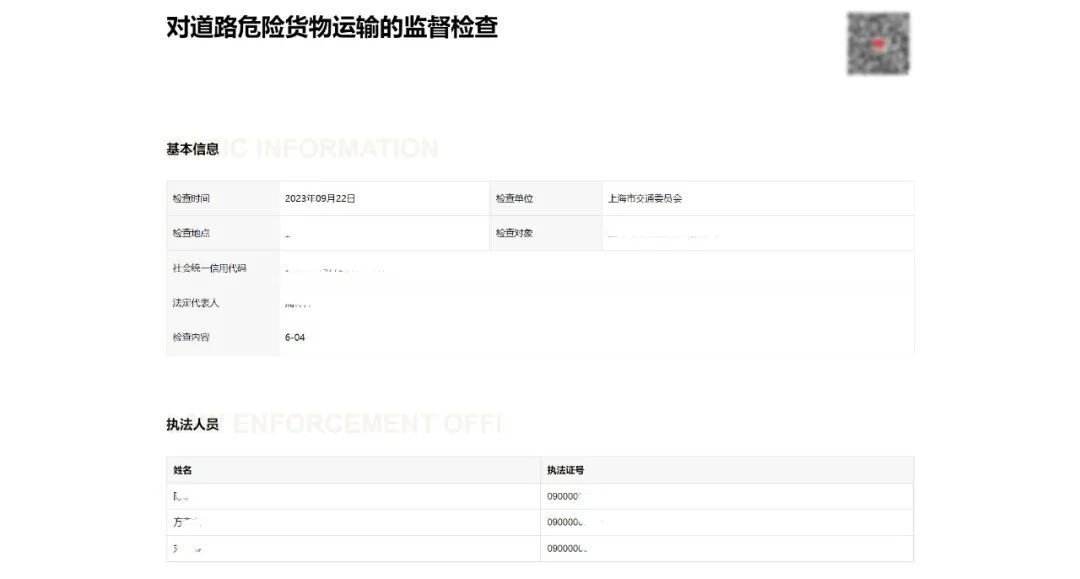Select the 执法人员 section heading

click(192, 424)
